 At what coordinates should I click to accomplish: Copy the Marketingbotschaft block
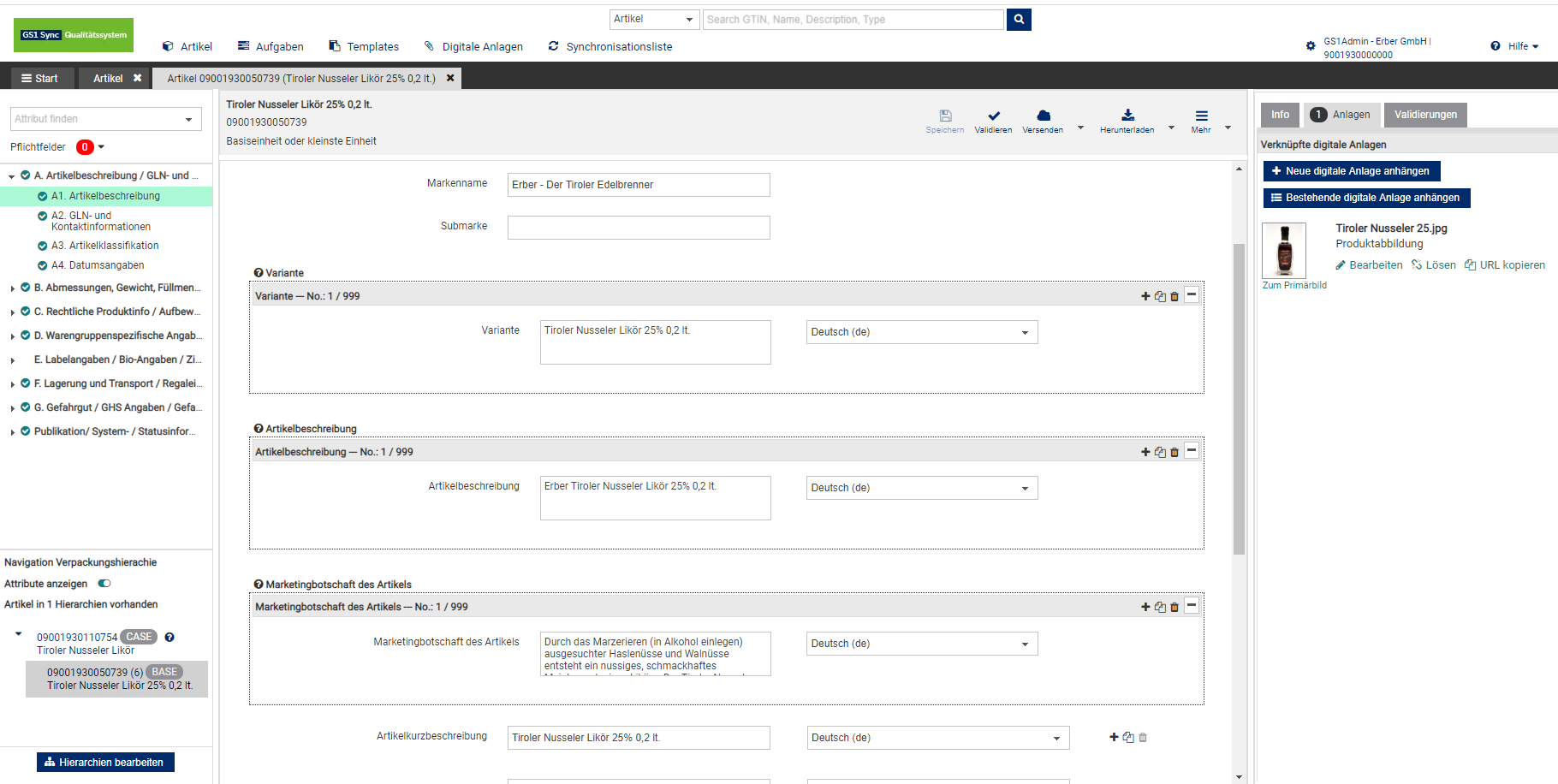point(1160,607)
